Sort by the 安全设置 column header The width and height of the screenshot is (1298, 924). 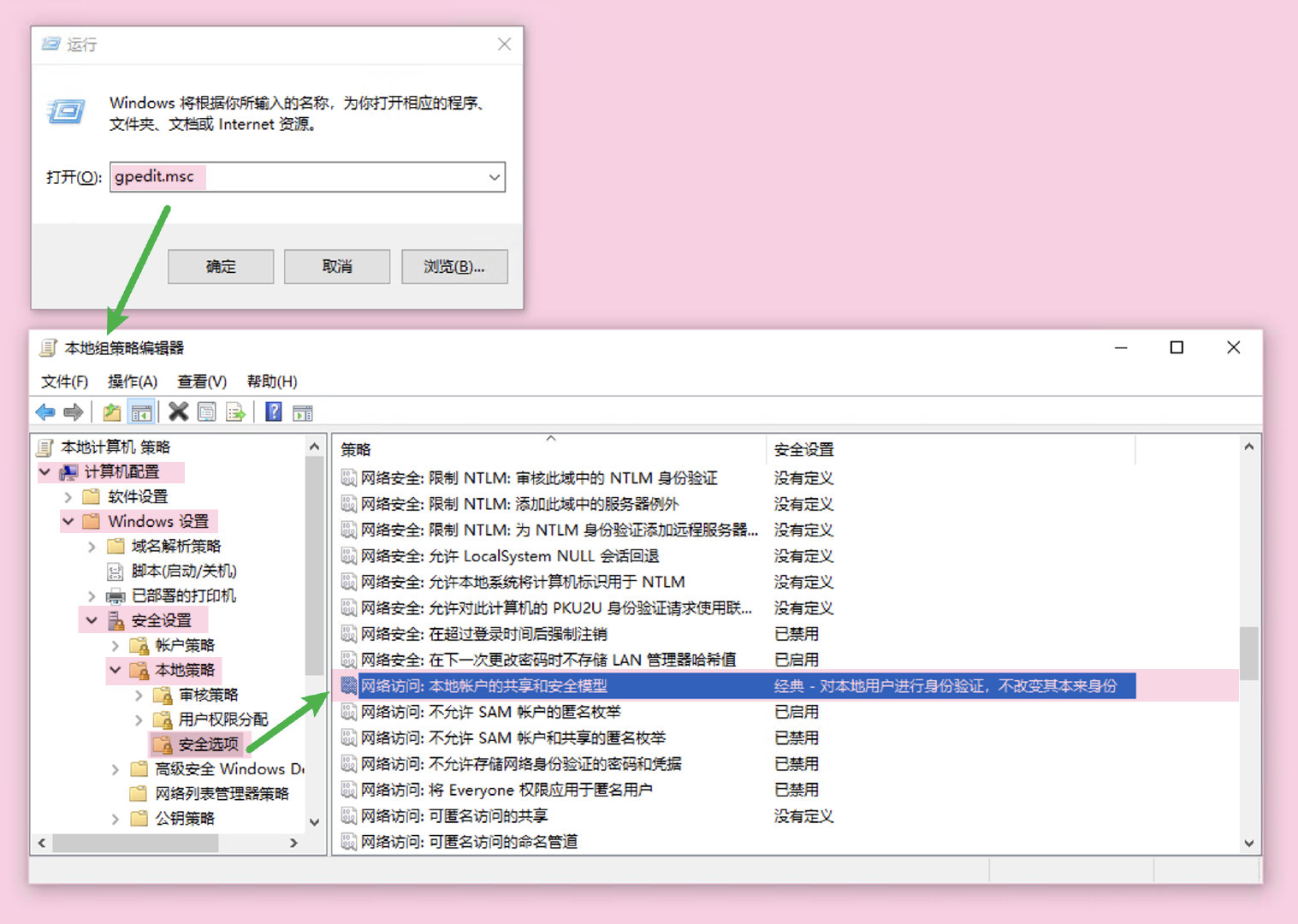[951, 449]
